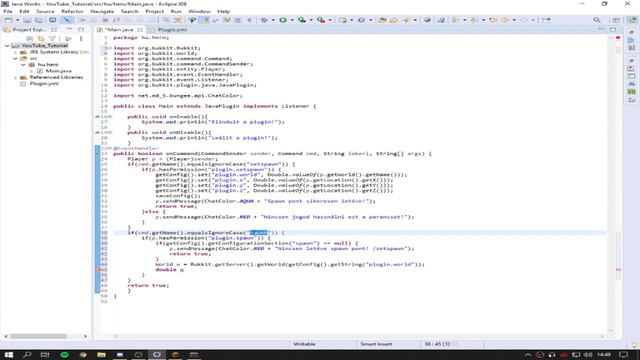Open the Source menu
640x360 pixels.
pyautogui.click(x=45, y=11)
